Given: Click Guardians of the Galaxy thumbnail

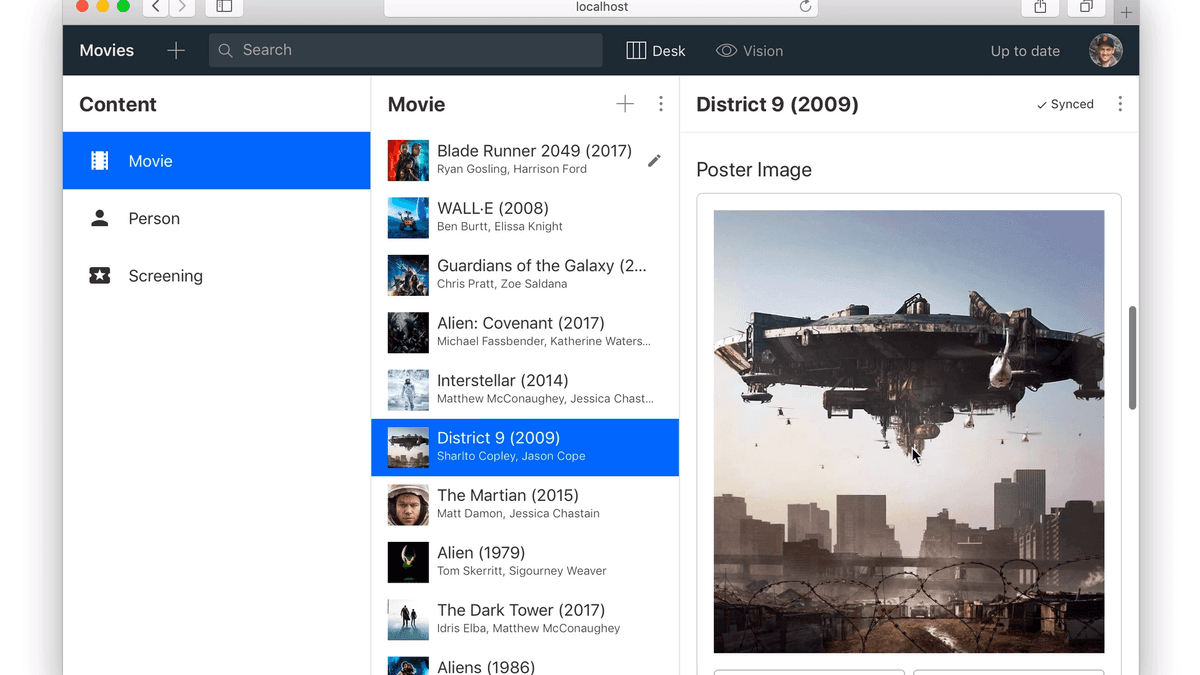Looking at the screenshot, I should pyautogui.click(x=408, y=275).
